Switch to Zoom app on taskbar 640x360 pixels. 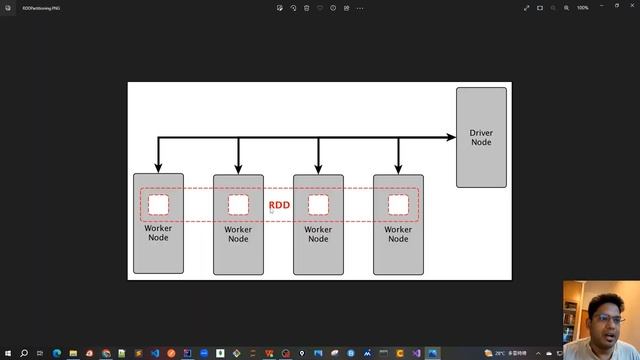point(204,353)
